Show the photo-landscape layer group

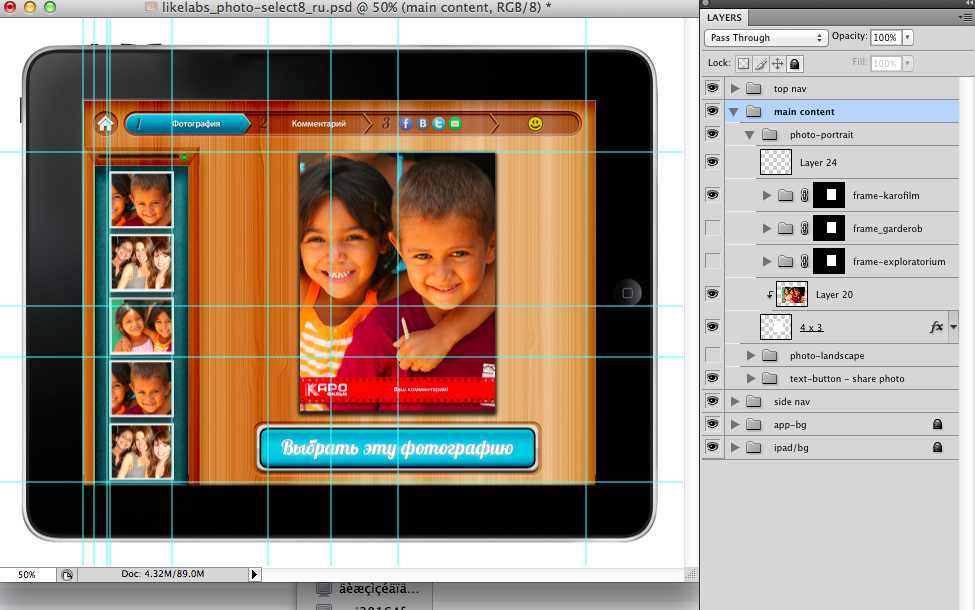(x=712, y=355)
